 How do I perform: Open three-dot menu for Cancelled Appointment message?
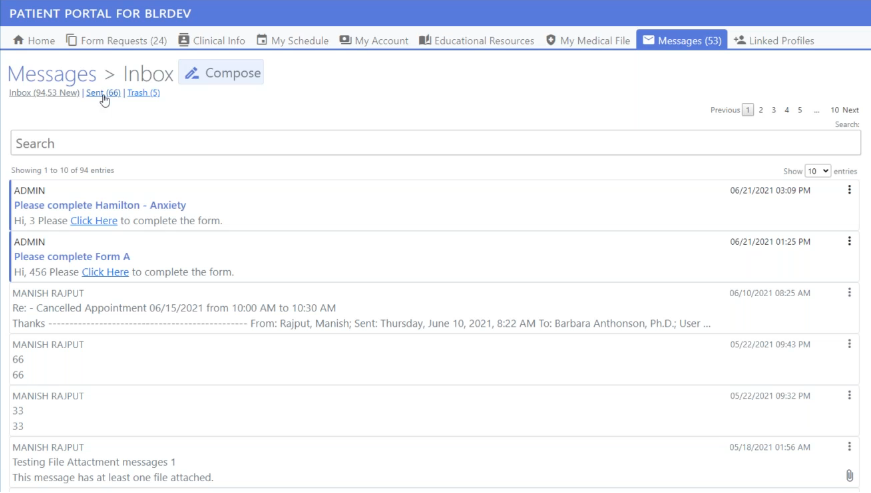point(849,293)
